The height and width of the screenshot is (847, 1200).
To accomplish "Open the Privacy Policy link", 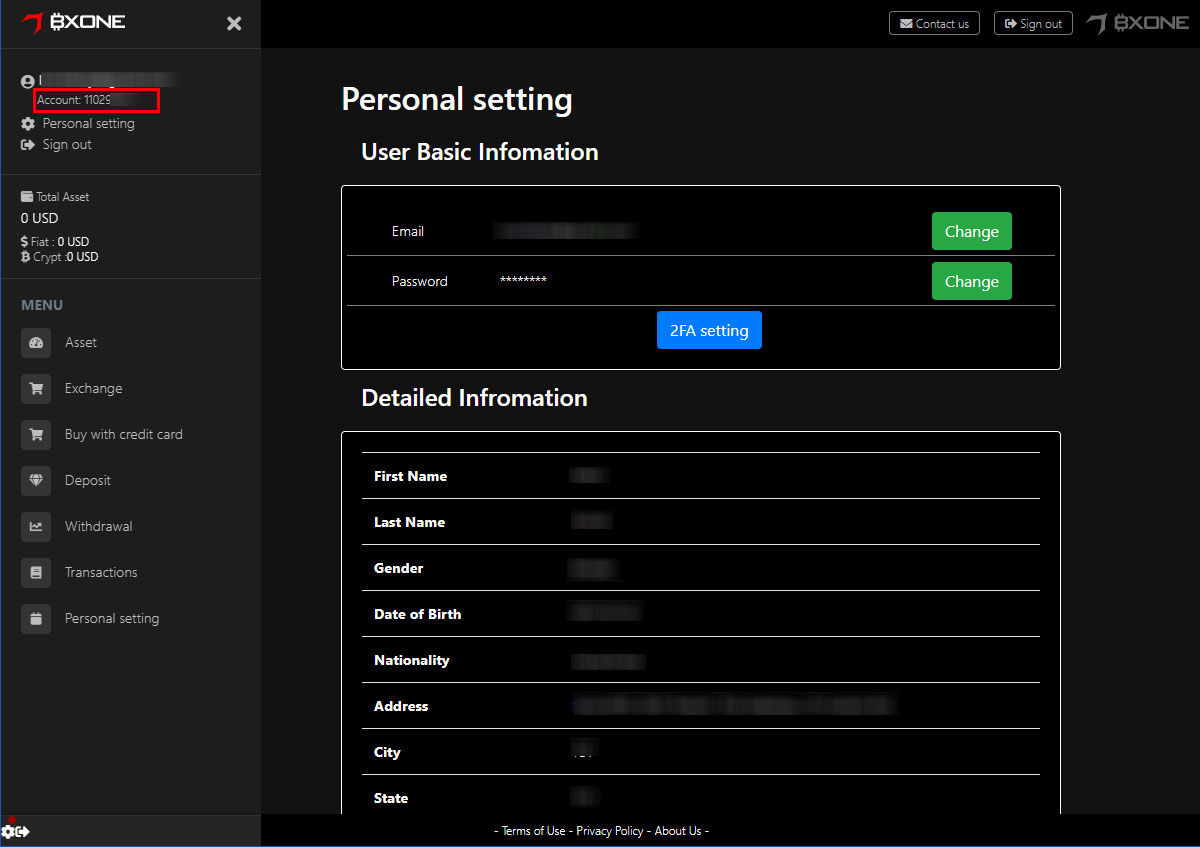I will coord(610,831).
